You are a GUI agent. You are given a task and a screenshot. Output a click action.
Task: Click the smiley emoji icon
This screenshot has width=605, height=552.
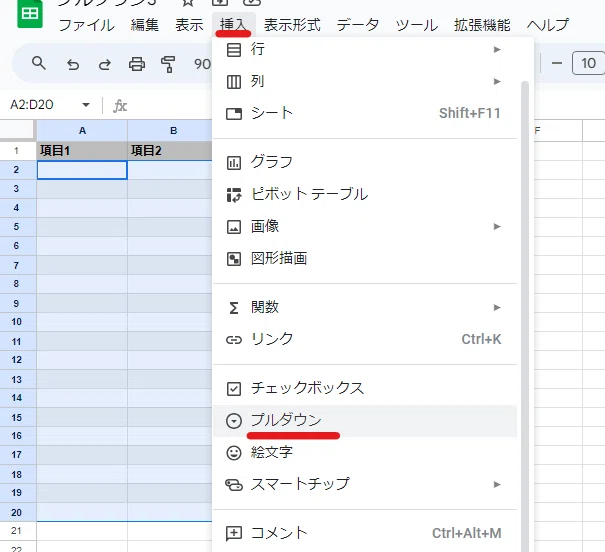point(234,453)
